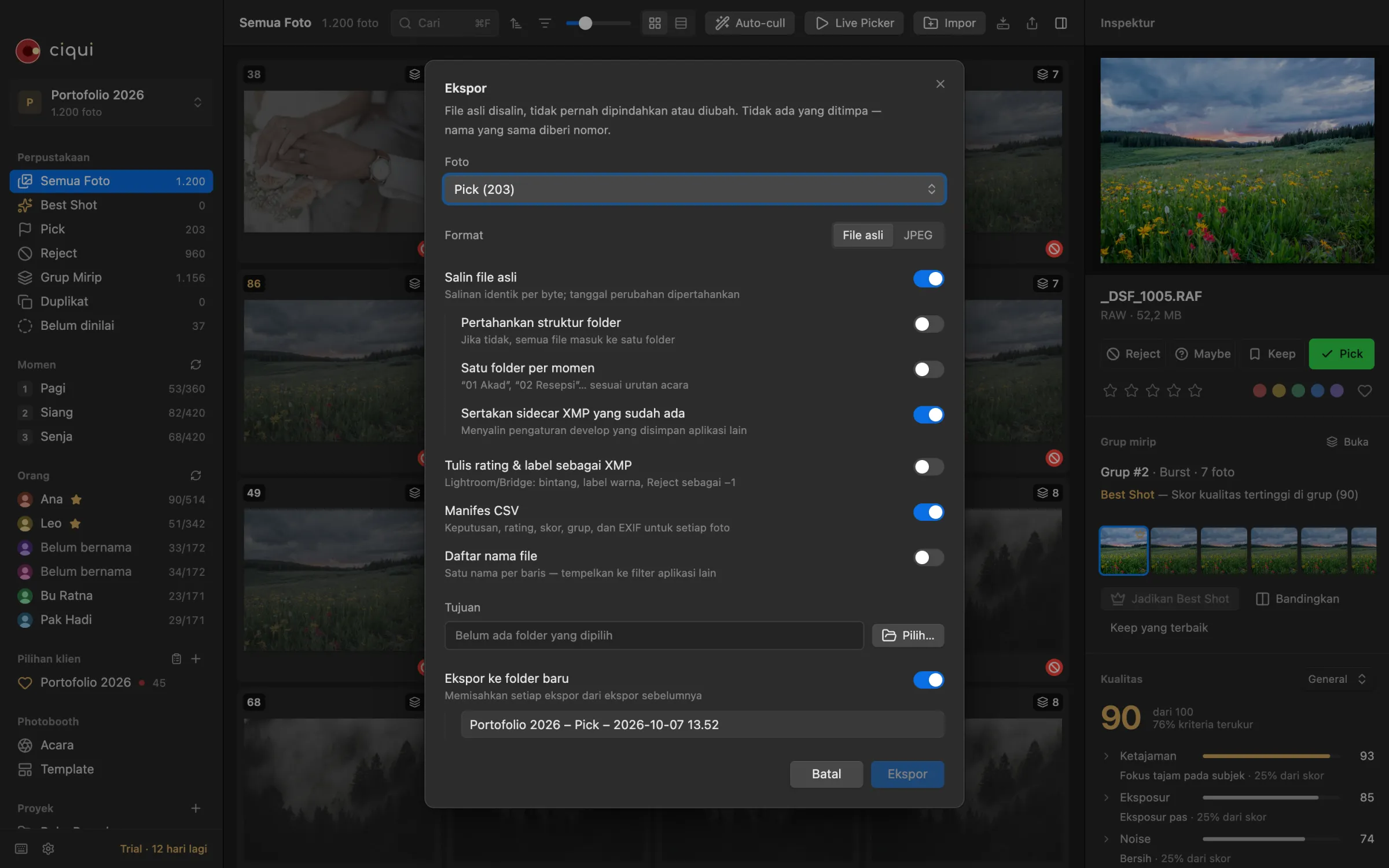The image size is (1389, 868).
Task: Open Grup Mirip in the library sidebar
Action: click(111, 277)
